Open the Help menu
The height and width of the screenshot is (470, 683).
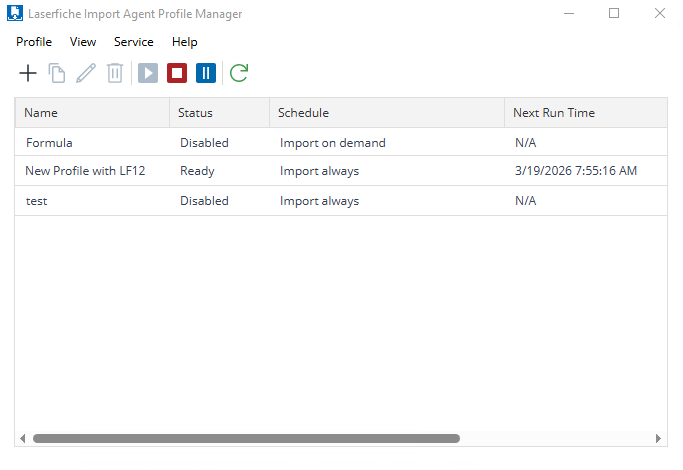pos(185,42)
